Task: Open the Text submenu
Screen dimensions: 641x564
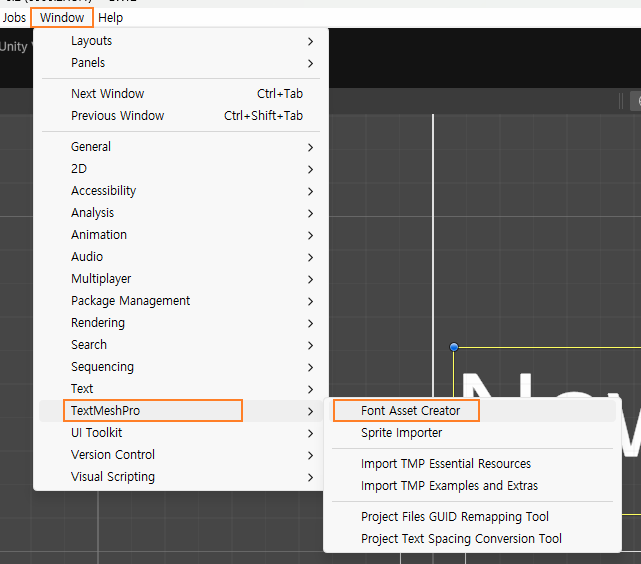Action: click(180, 389)
